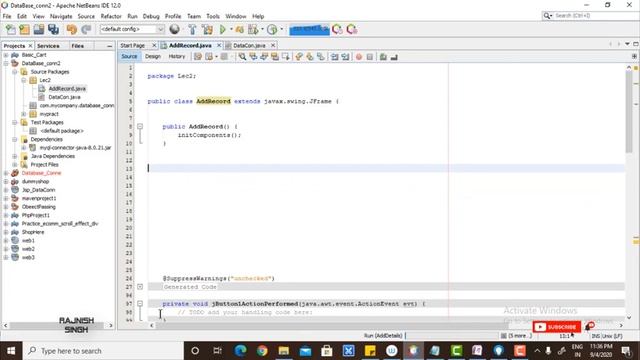
Task: Open the AddRecord.java editor tab
Action: coord(190,45)
